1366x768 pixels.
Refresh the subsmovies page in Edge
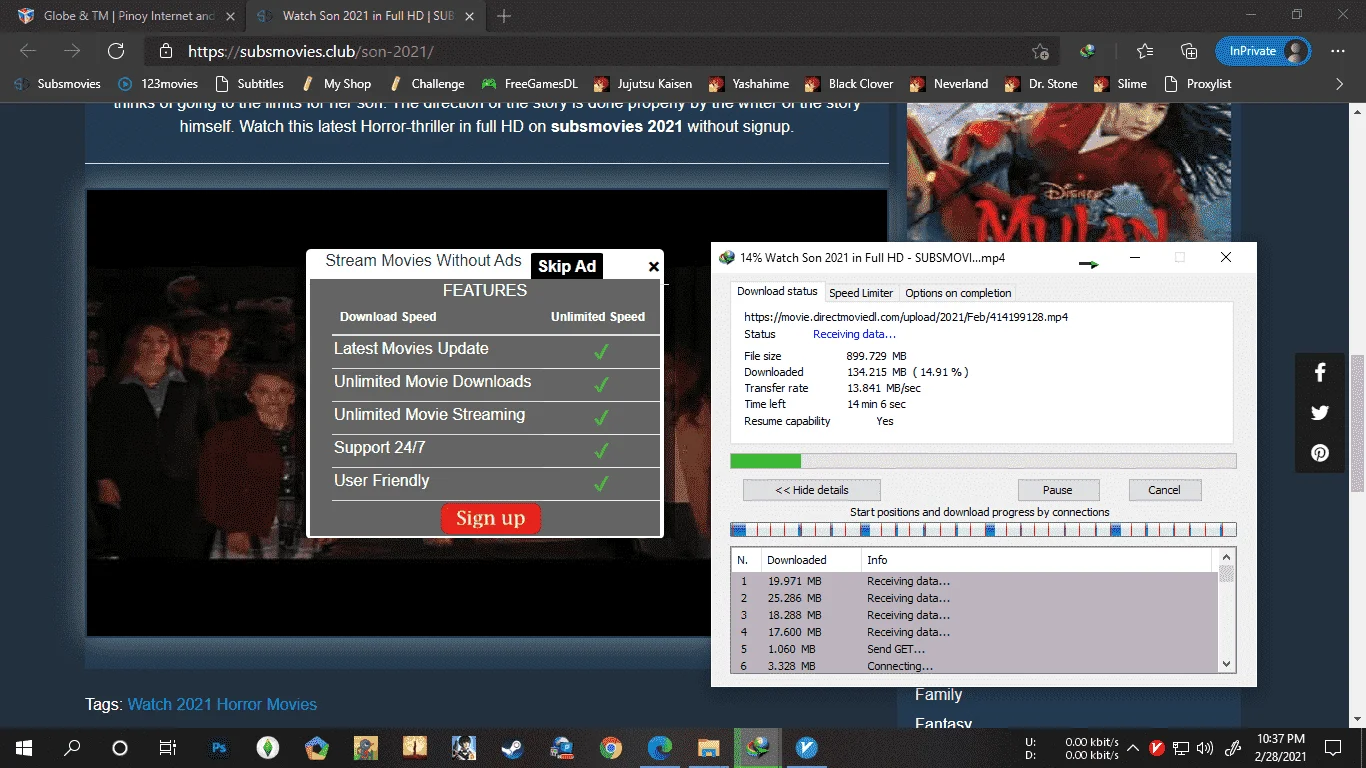[x=116, y=51]
